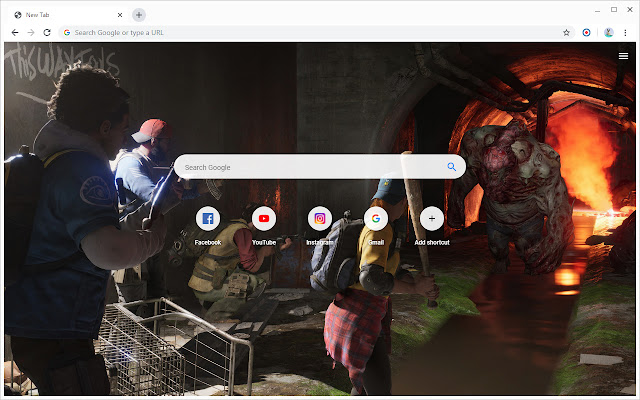Reload the page with the refresh icon

47,32
